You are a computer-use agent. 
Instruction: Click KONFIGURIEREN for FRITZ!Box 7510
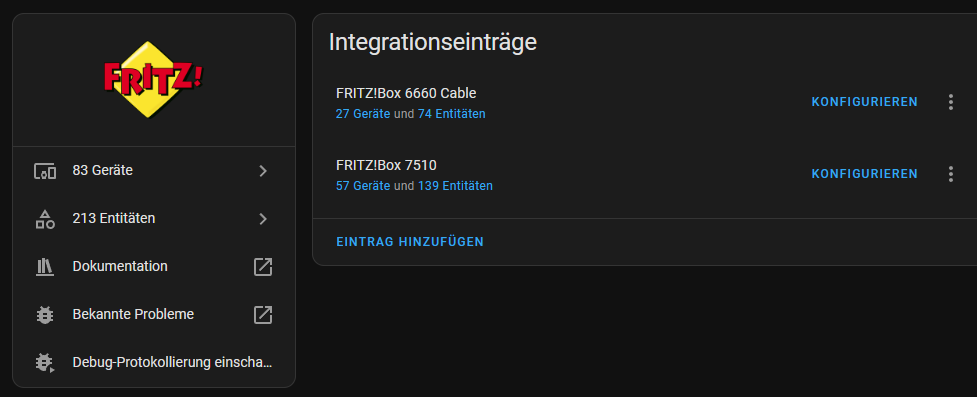pos(864,174)
